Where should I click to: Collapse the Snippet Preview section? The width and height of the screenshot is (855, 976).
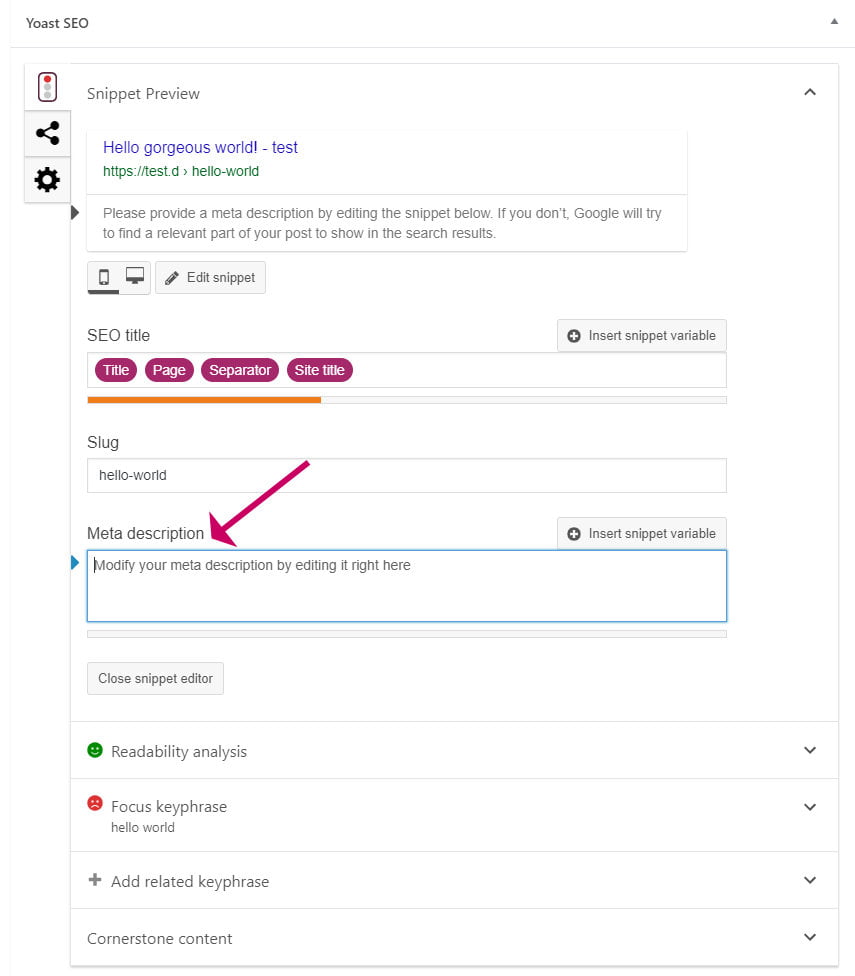click(810, 92)
